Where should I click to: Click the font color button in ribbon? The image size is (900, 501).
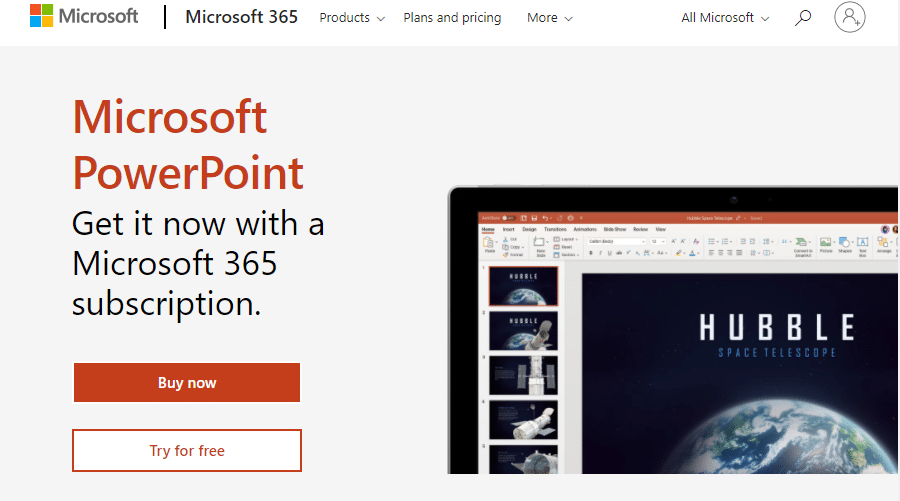point(693,253)
